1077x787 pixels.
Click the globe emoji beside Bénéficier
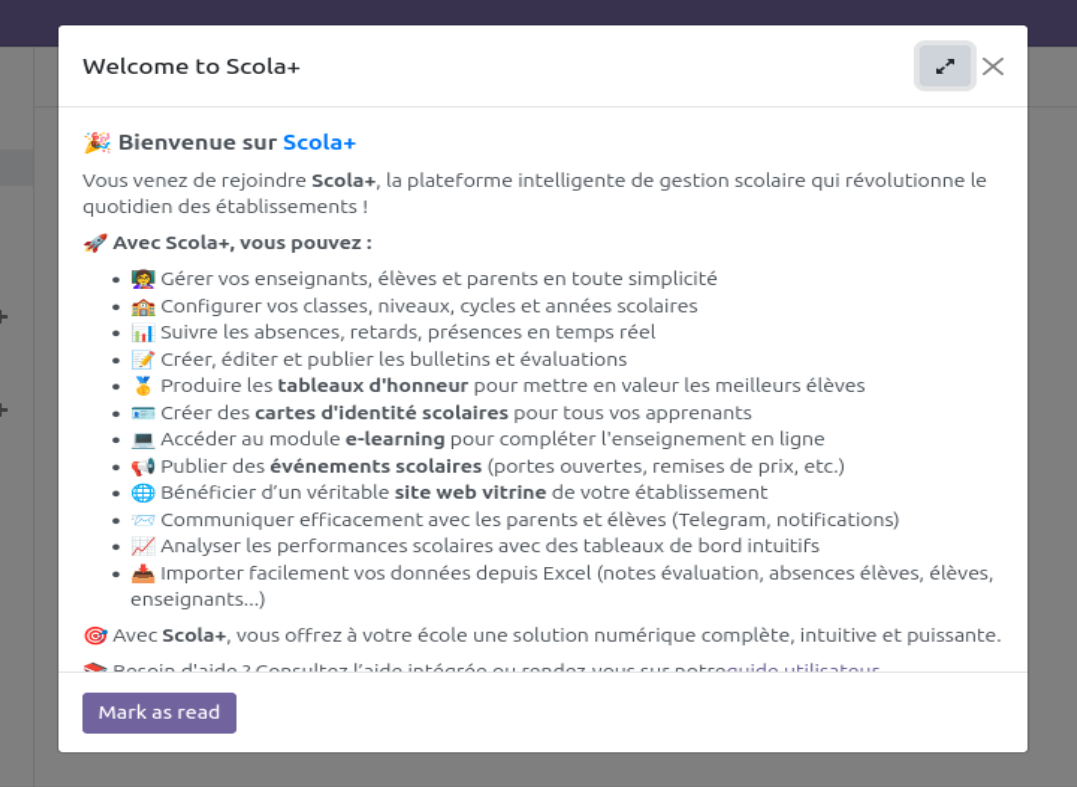[142, 493]
